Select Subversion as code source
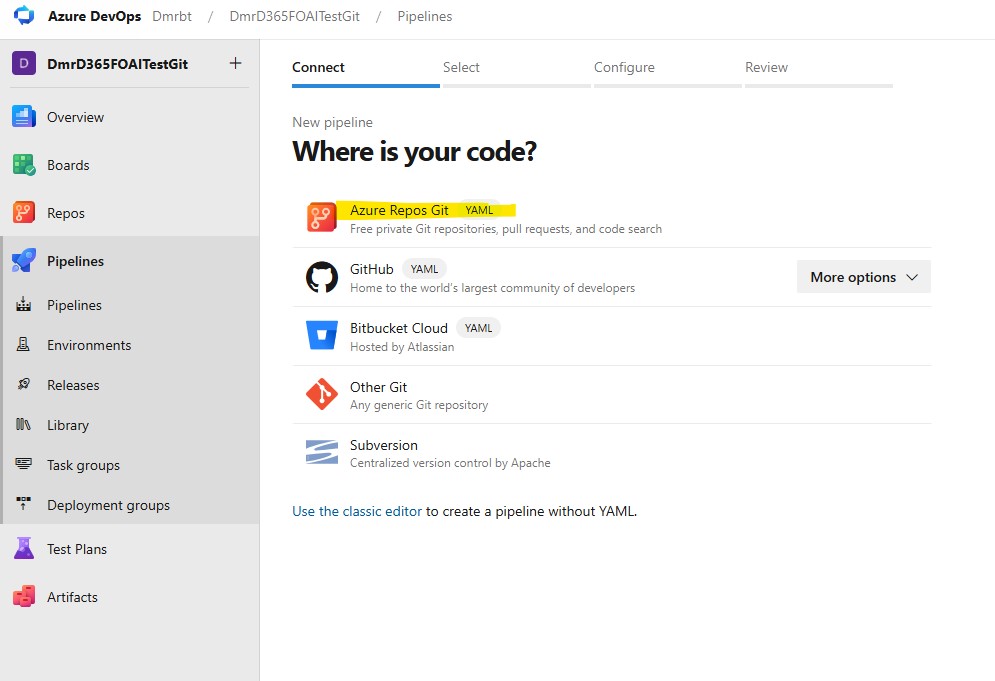Screen dimensions: 995x681 click(612, 453)
